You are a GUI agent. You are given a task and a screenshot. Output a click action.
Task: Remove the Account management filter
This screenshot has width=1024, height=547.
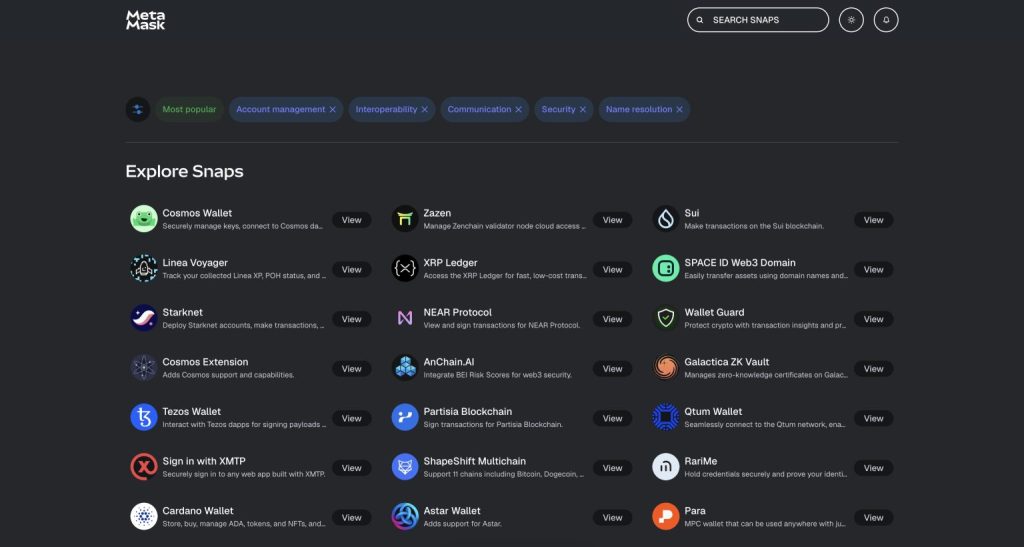(333, 110)
